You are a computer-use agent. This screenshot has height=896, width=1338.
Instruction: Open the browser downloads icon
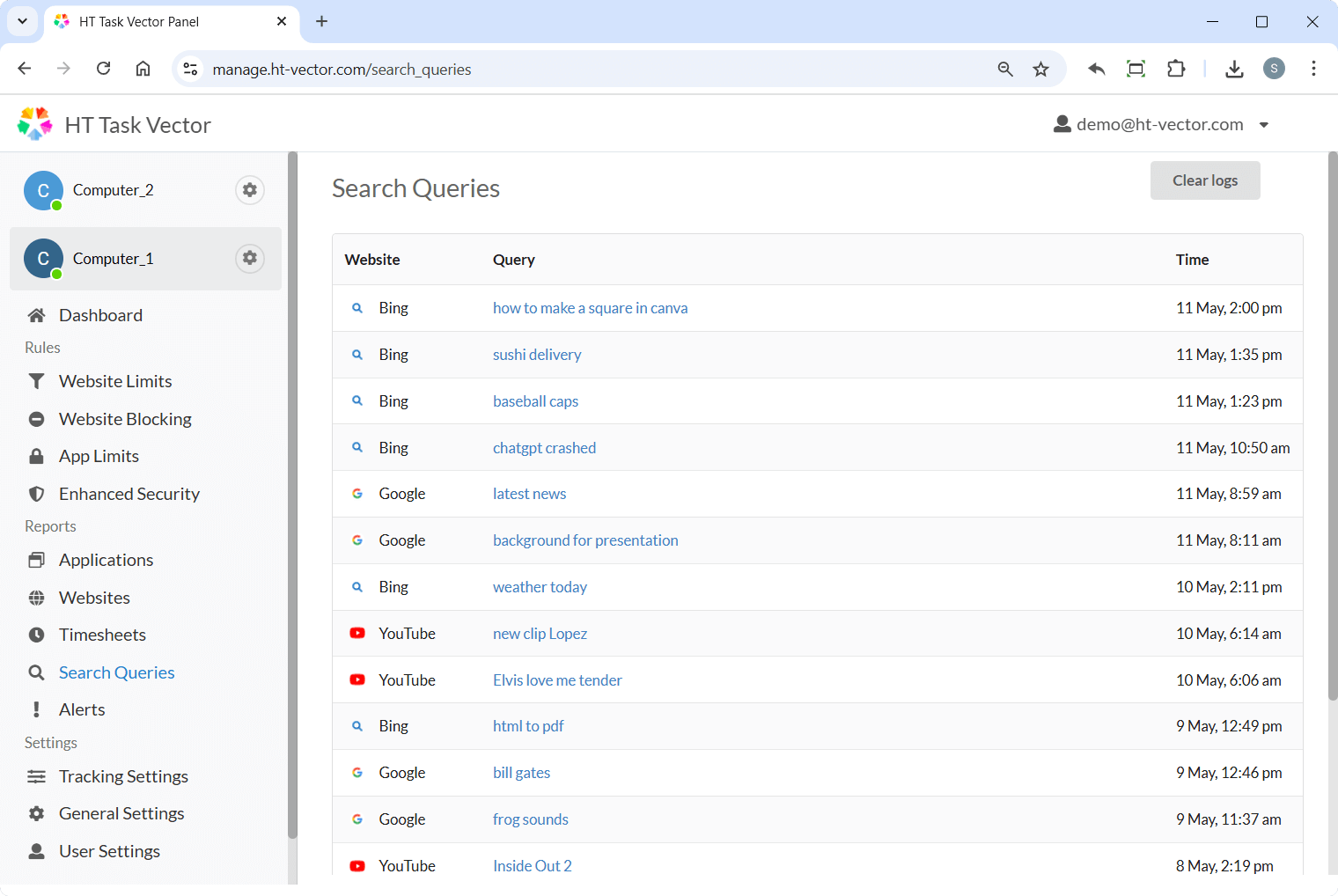[x=1234, y=70]
